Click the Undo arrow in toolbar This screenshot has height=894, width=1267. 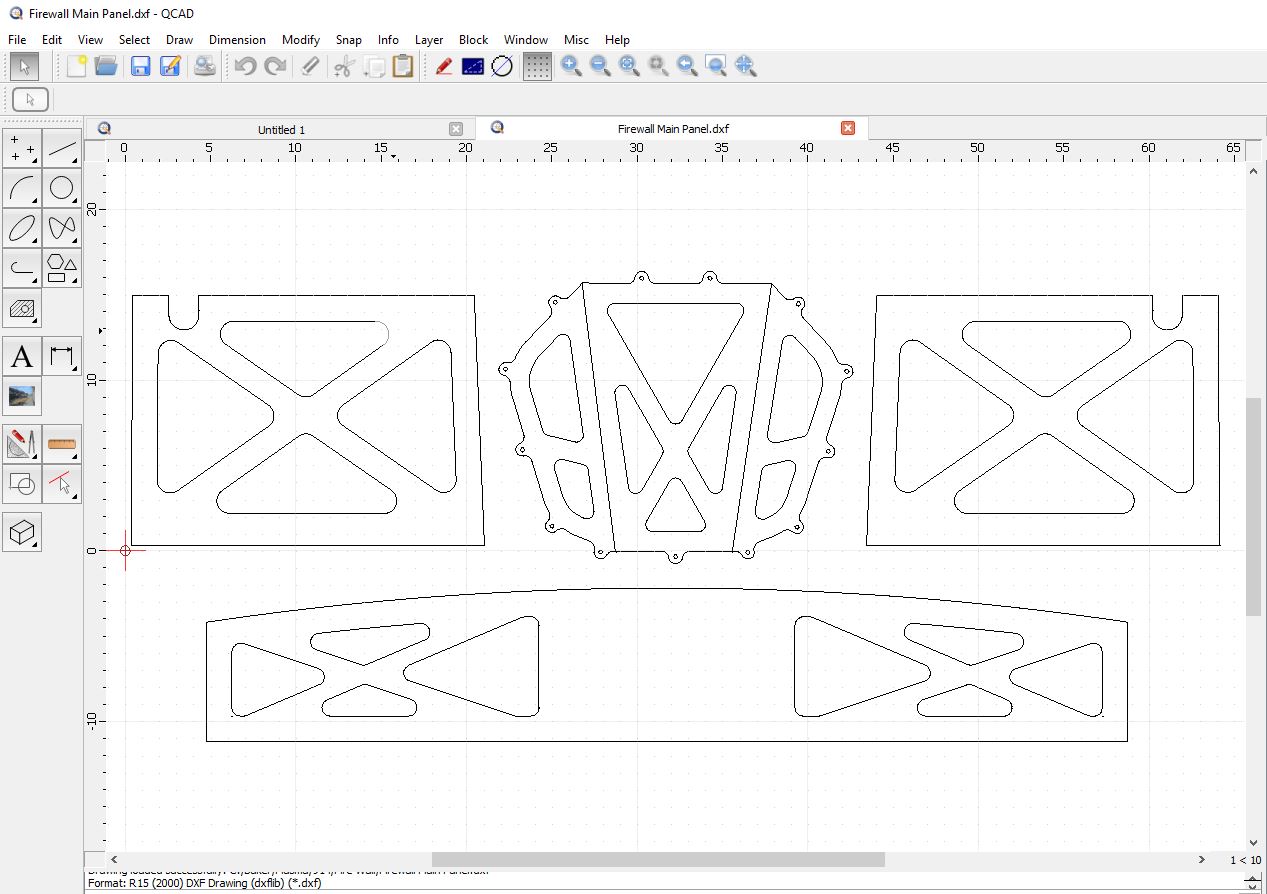coord(245,66)
